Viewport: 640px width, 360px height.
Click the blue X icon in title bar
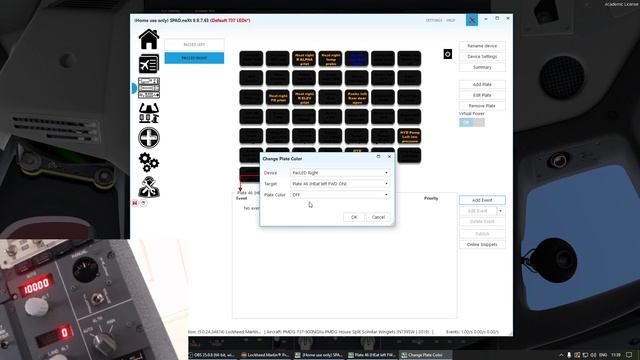[472, 20]
